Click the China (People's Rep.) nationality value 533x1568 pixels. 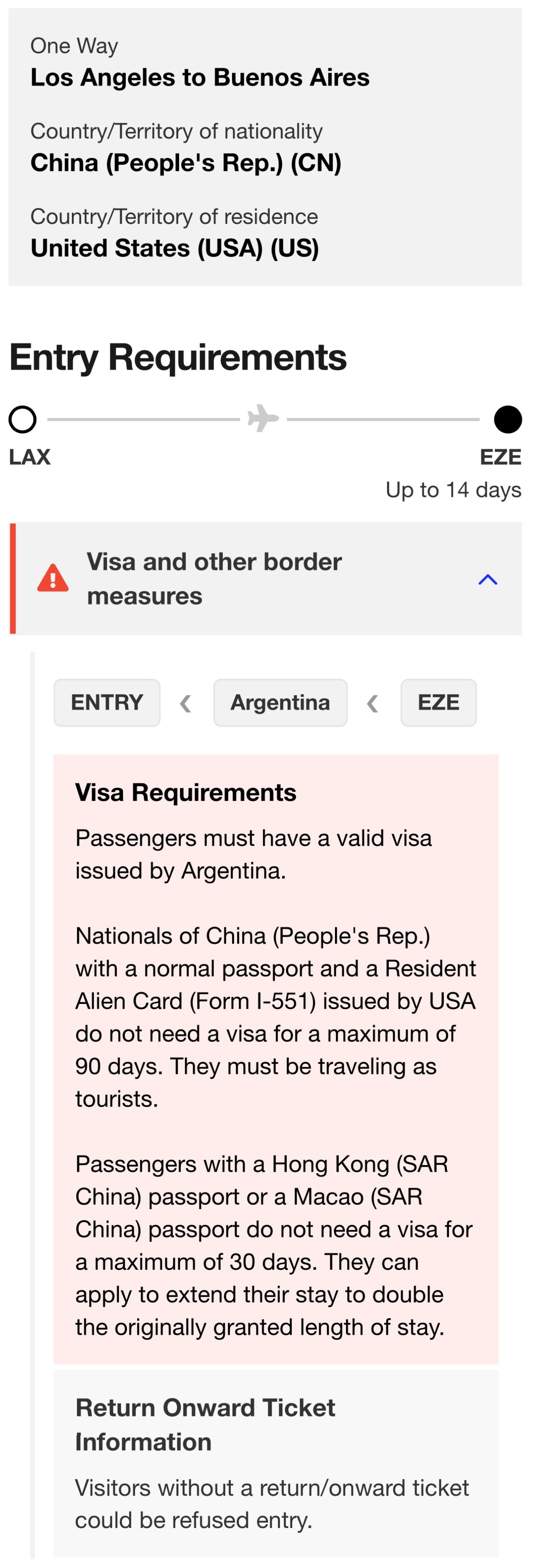pyautogui.click(x=185, y=162)
